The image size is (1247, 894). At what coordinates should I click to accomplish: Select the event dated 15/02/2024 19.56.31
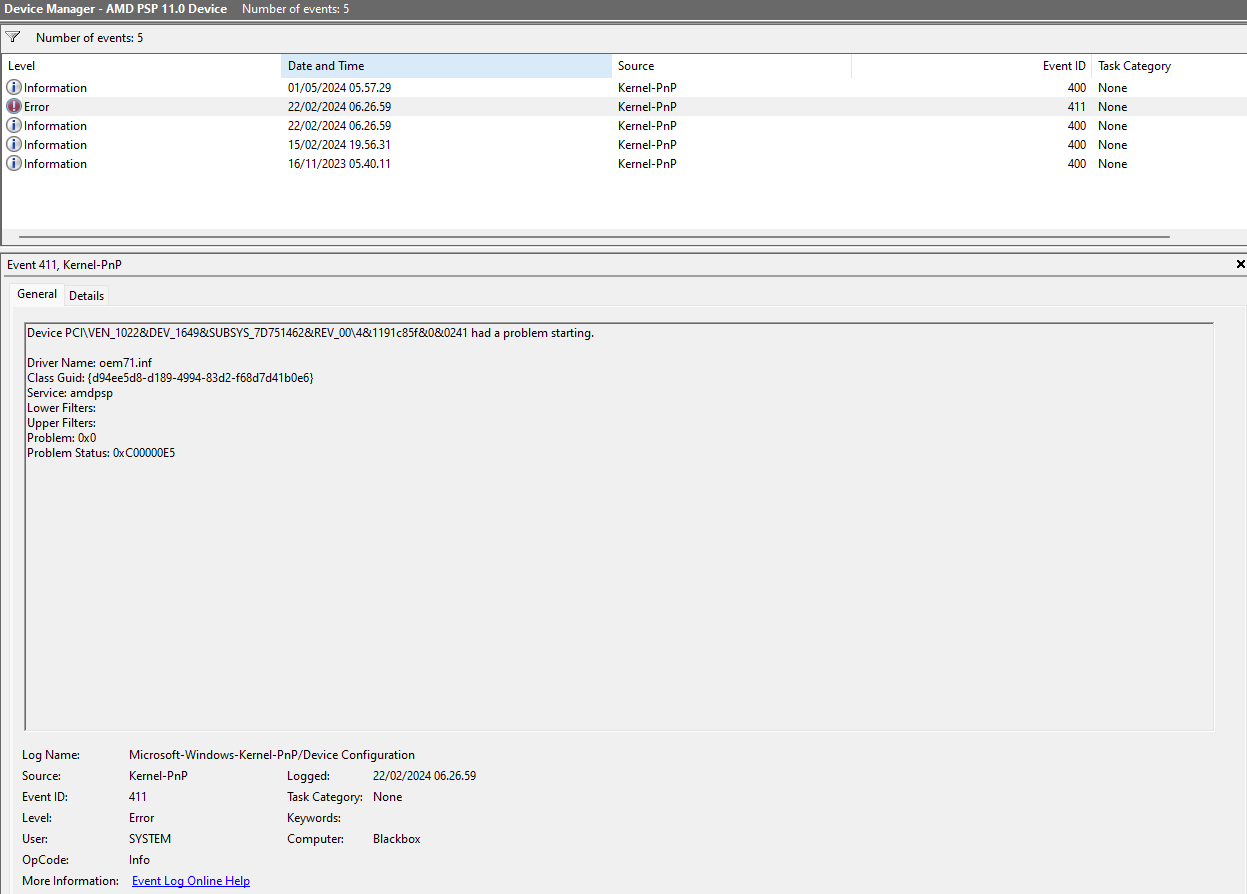coord(624,145)
